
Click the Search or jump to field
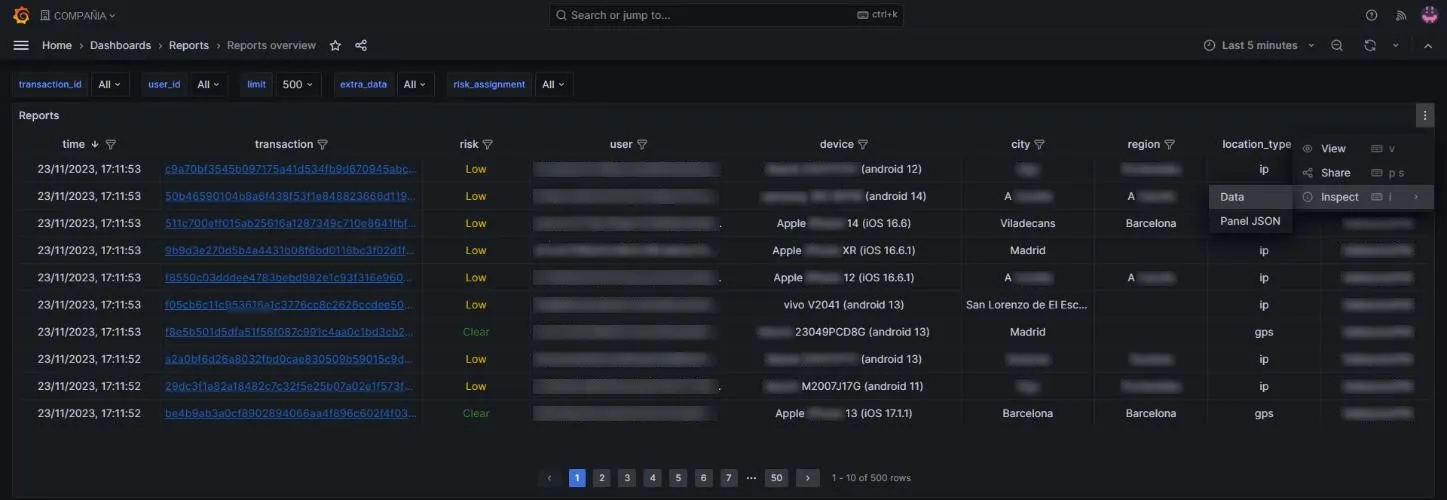(726, 15)
